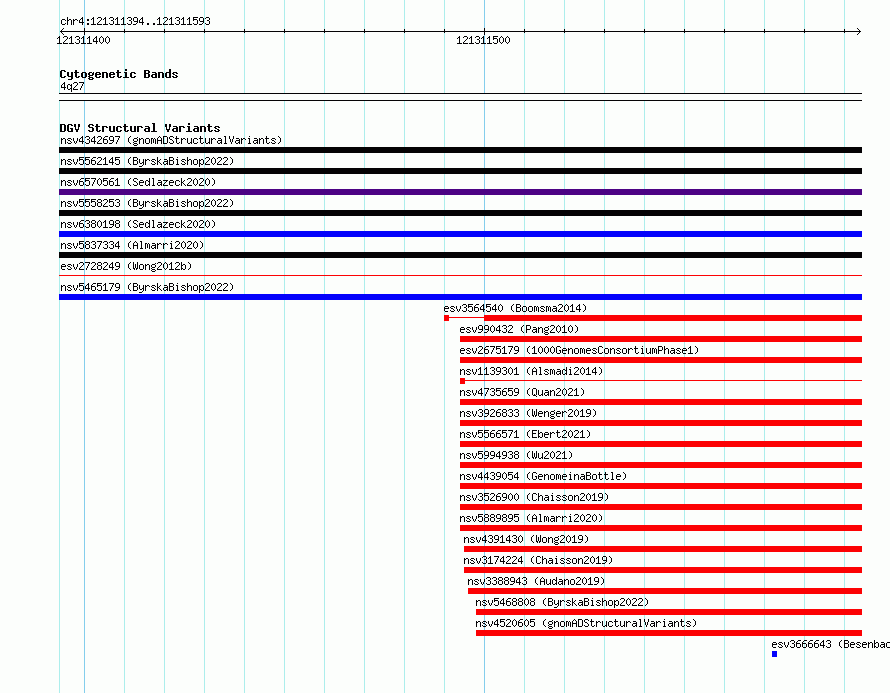Click the thin red line under esv2728249
This screenshot has width=890, height=693.
[x=460, y=276]
